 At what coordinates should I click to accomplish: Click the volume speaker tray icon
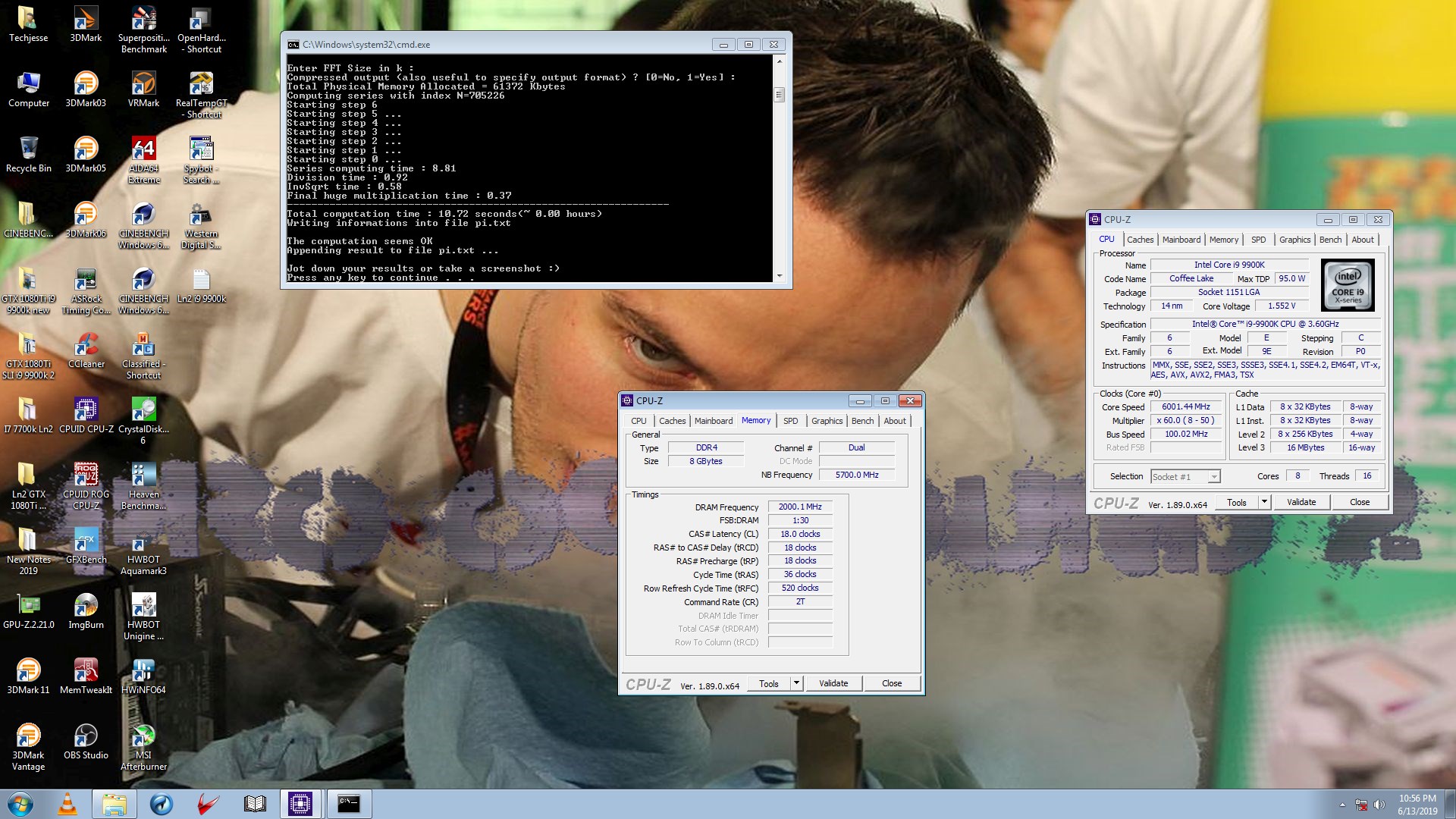click(x=1379, y=805)
